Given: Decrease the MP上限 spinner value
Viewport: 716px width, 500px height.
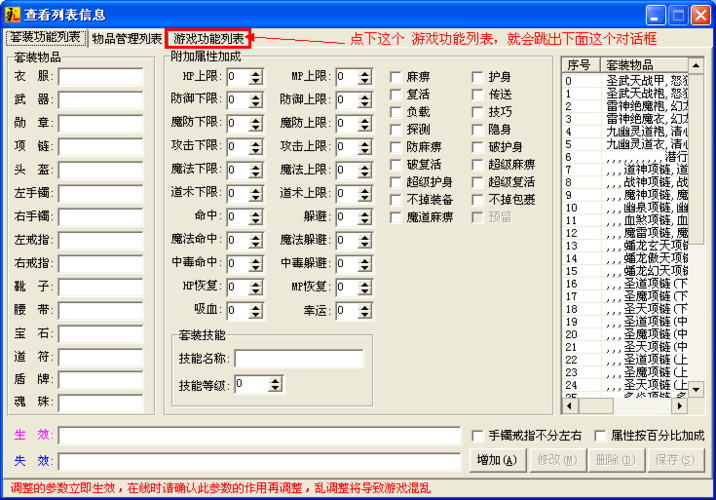Looking at the screenshot, I should pos(364,81).
